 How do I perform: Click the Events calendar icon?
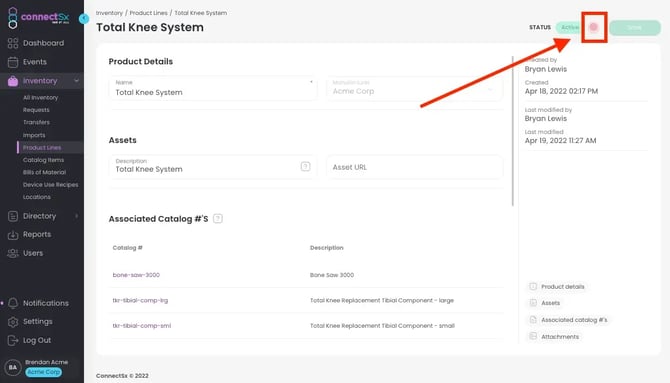pyautogui.click(x=13, y=62)
